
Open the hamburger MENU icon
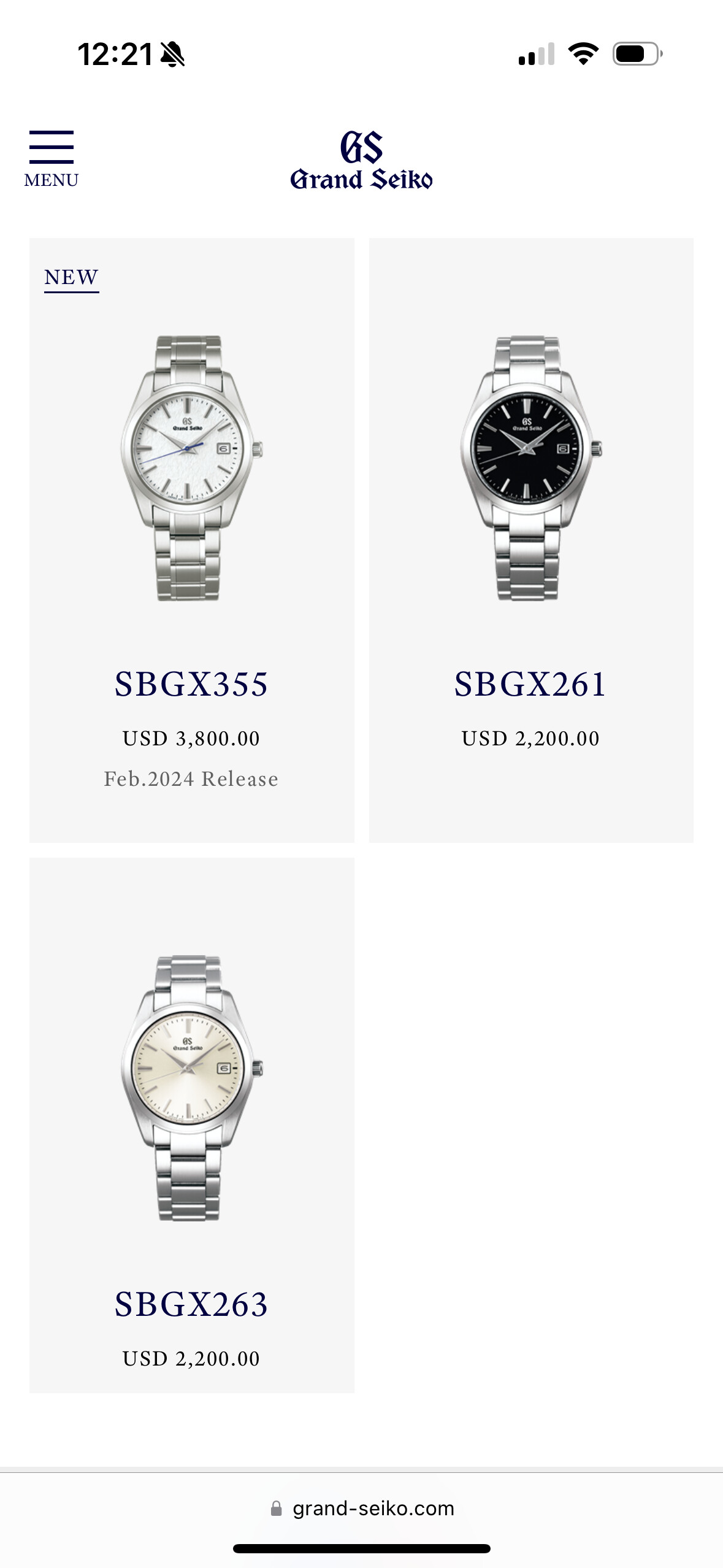(52, 147)
